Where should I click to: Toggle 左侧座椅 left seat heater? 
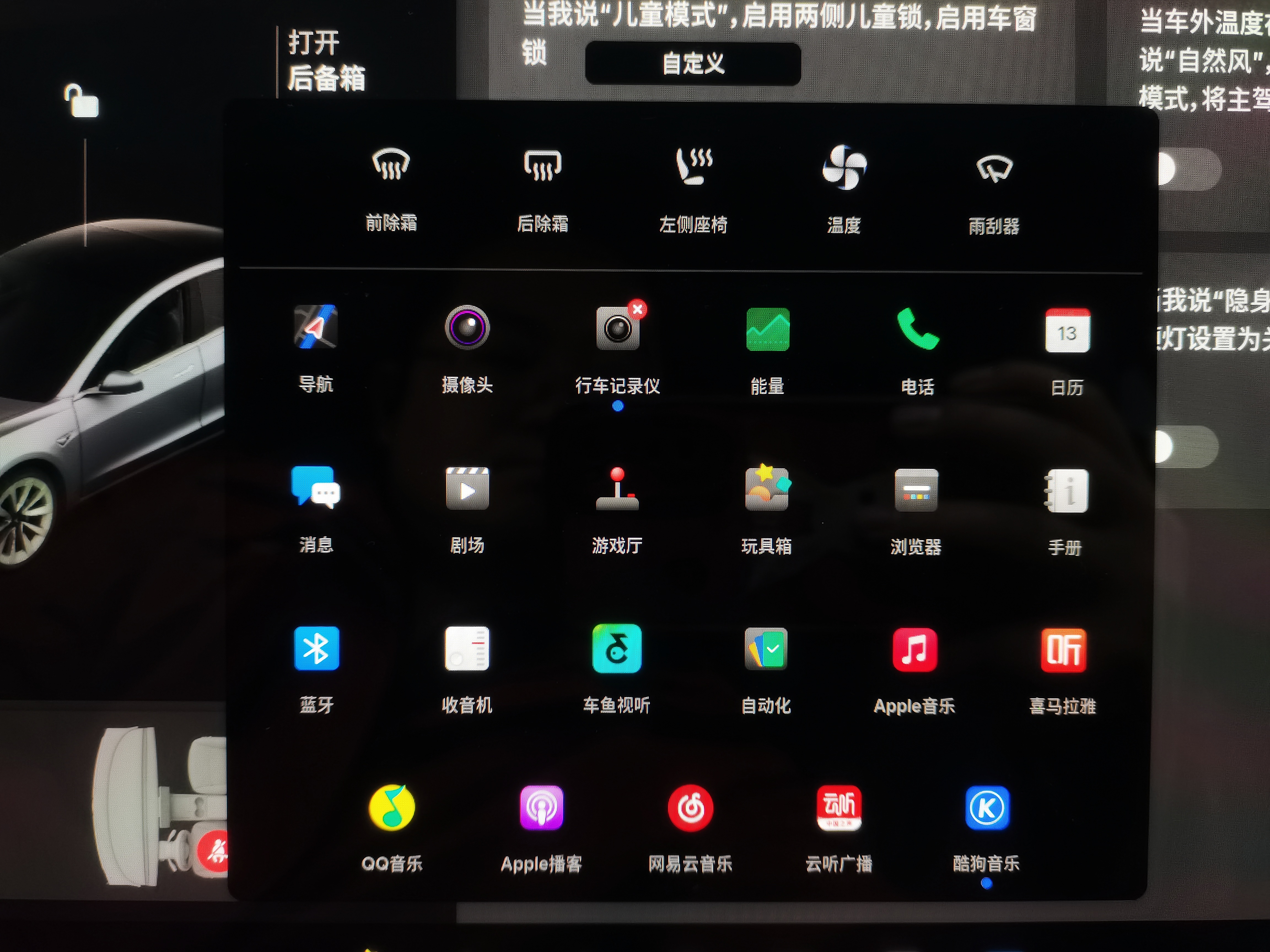pos(693,166)
